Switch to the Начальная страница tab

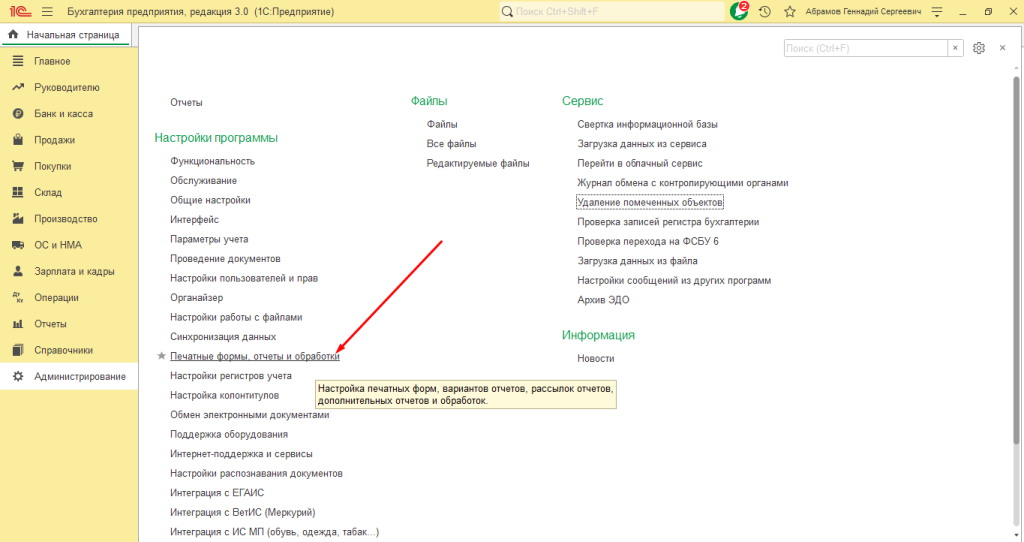66,35
